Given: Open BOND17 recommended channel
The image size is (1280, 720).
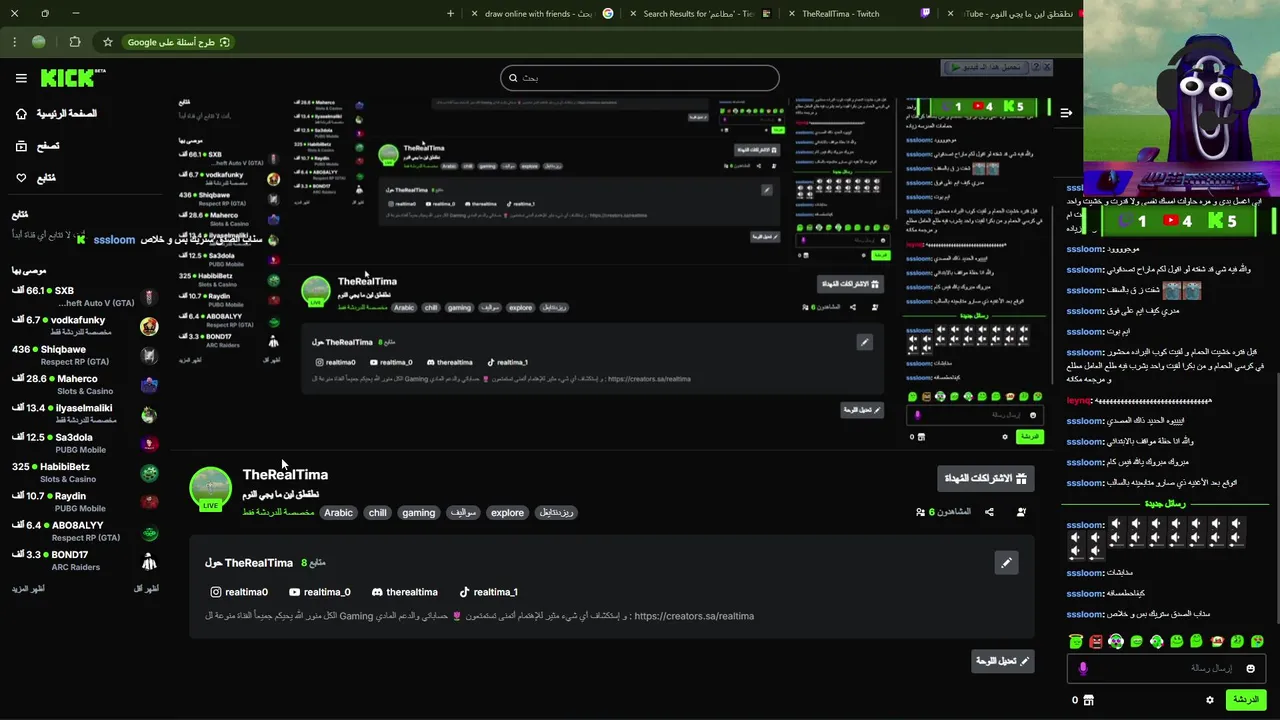Looking at the screenshot, I should [x=85, y=560].
